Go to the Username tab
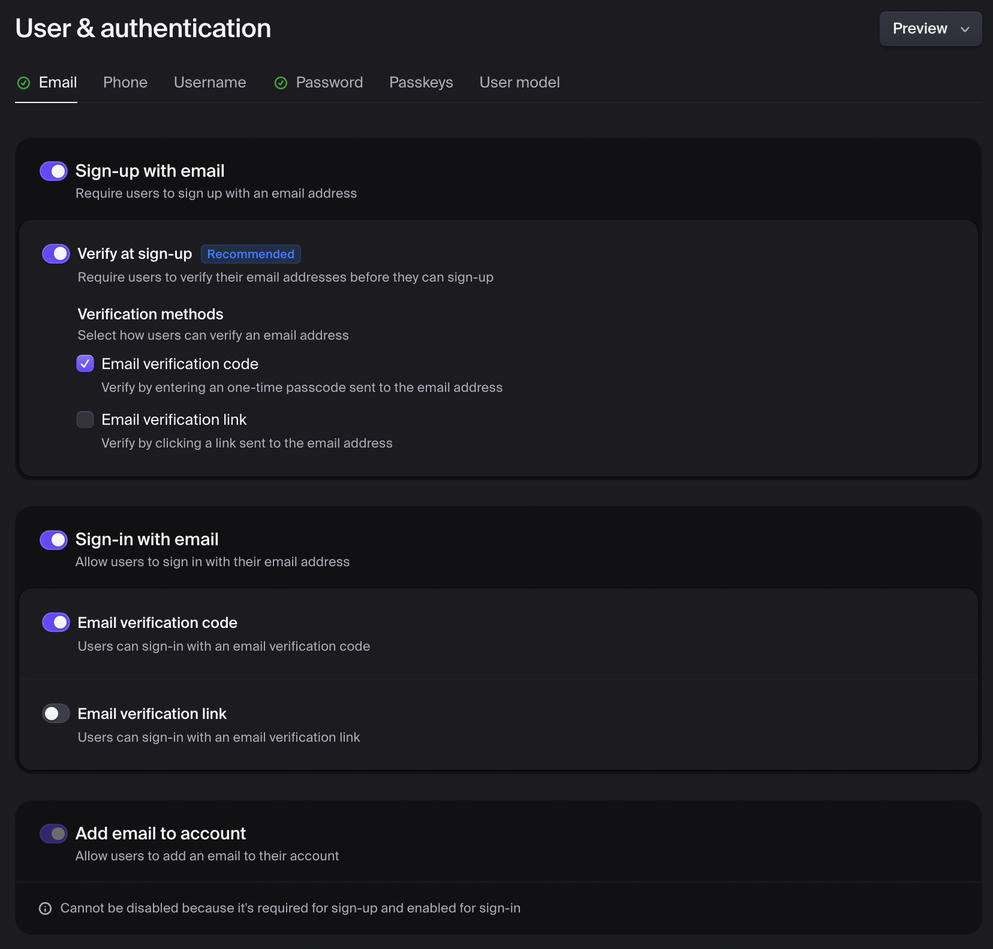 (x=209, y=82)
